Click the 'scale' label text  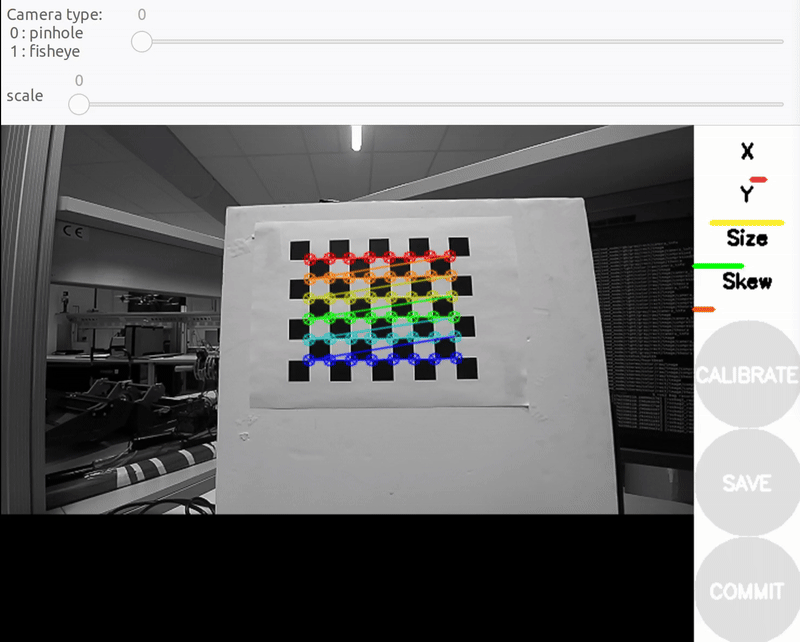[25, 96]
